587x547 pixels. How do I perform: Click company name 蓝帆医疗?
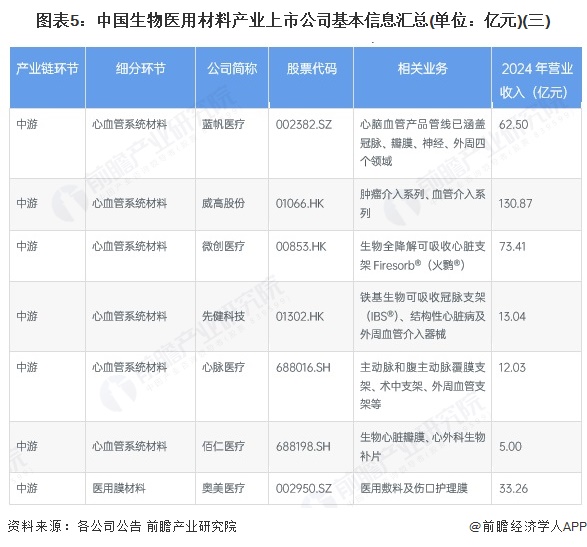coord(223,124)
